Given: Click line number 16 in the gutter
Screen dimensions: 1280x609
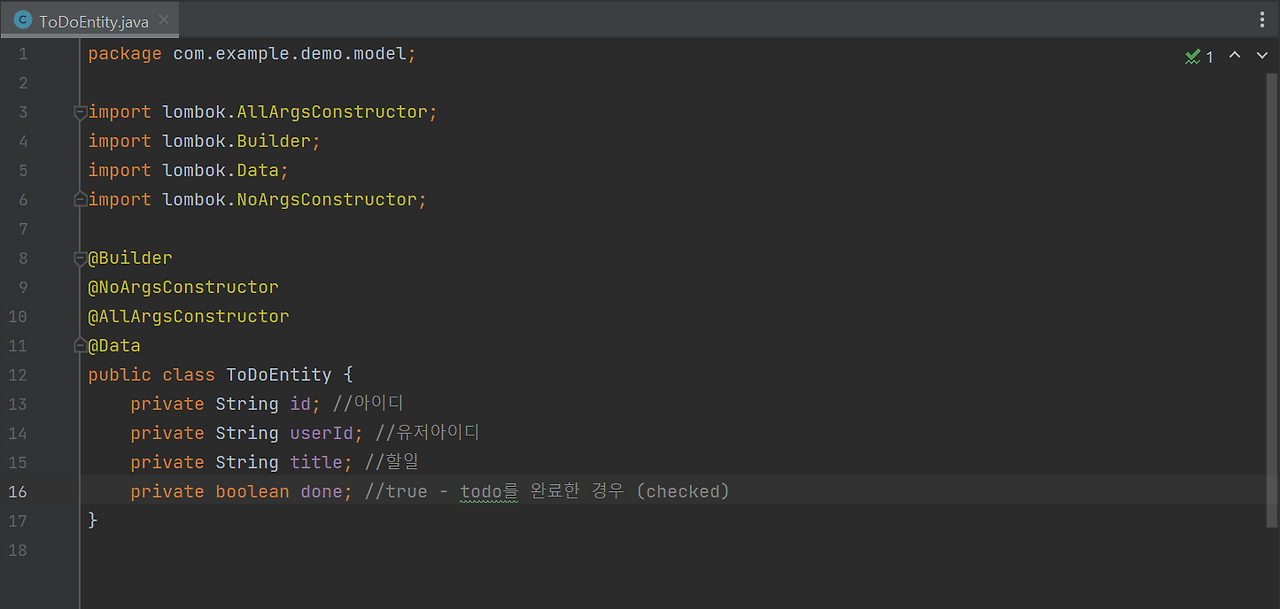Looking at the screenshot, I should [x=17, y=491].
